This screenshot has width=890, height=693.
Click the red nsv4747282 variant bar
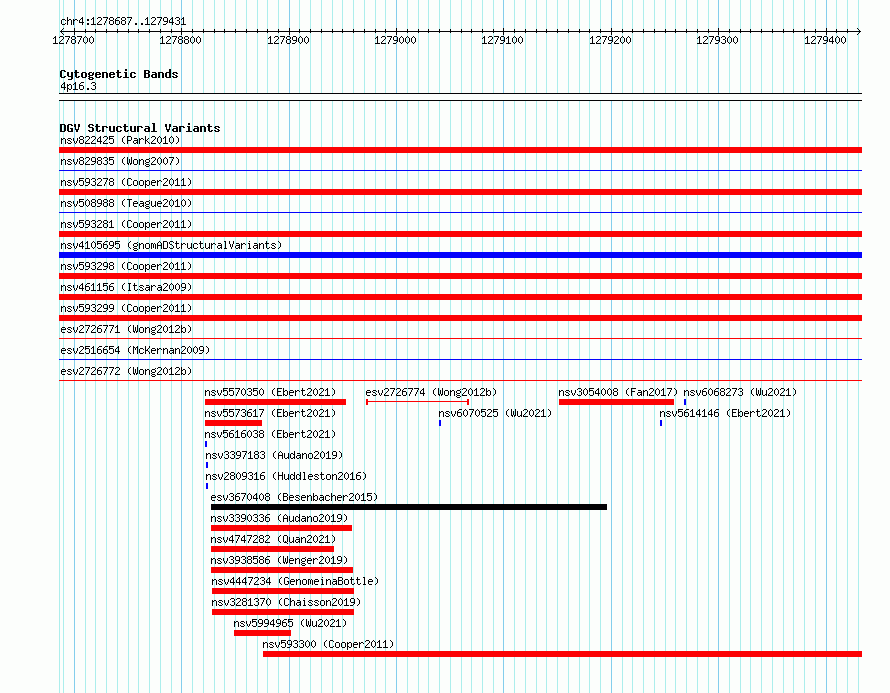click(272, 549)
